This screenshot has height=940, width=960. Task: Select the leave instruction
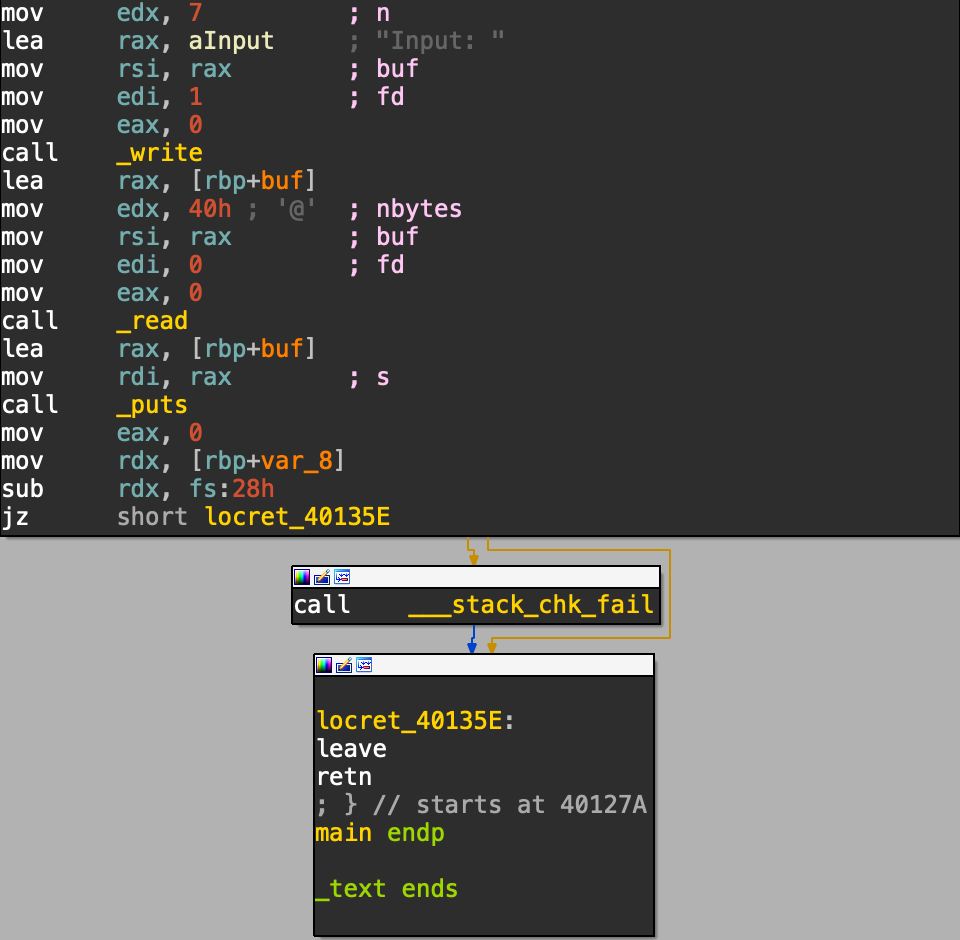tap(351, 749)
